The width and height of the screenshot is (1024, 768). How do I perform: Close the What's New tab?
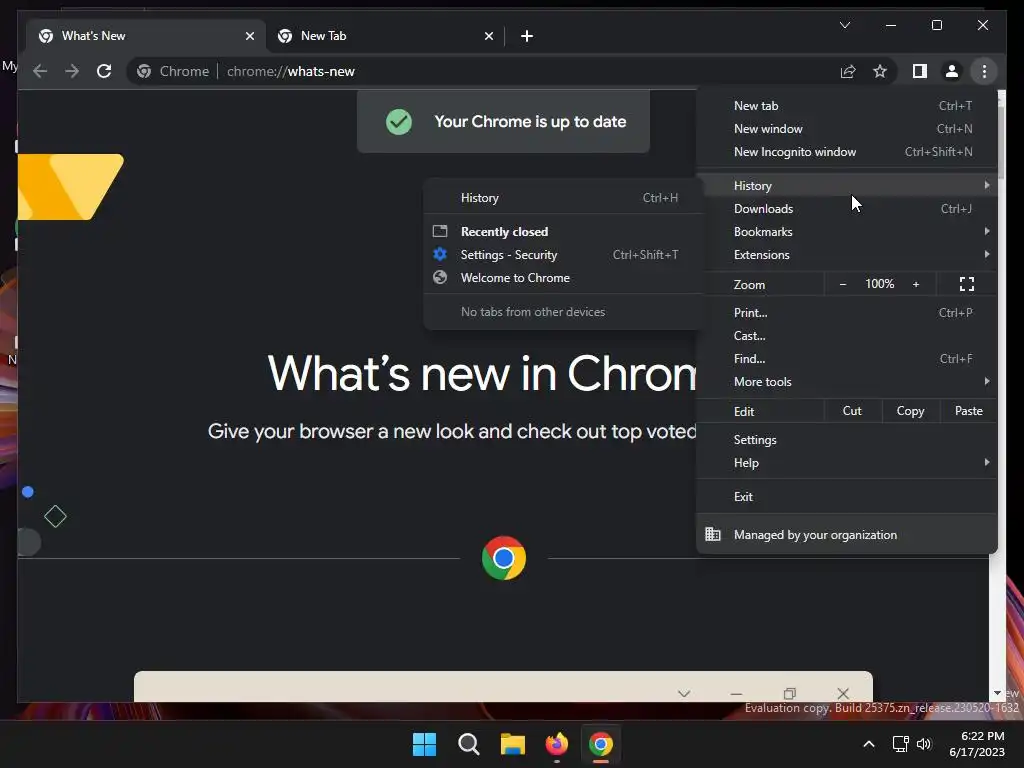tap(249, 36)
